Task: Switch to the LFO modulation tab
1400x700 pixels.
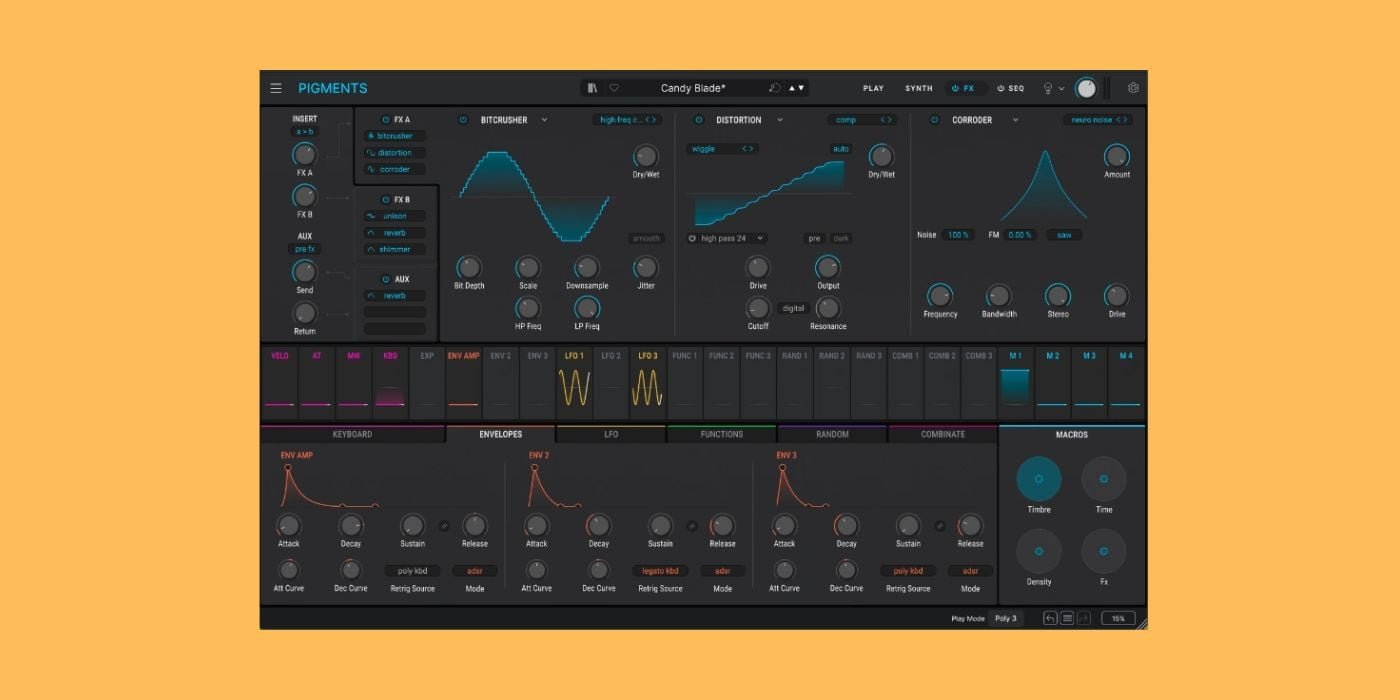Action: (x=610, y=434)
